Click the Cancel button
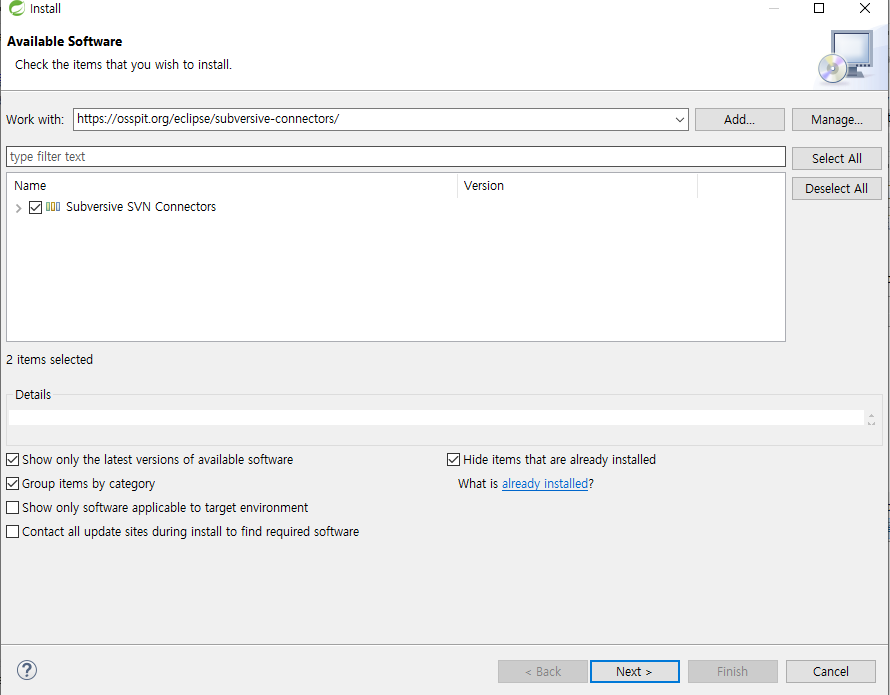Viewport: 890px width, 695px height. 830,671
